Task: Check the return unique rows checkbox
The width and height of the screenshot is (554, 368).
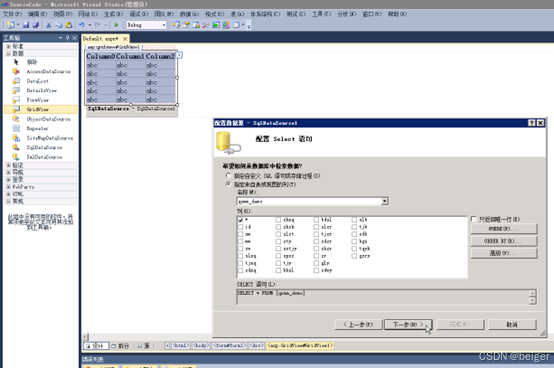Action: tap(474, 219)
